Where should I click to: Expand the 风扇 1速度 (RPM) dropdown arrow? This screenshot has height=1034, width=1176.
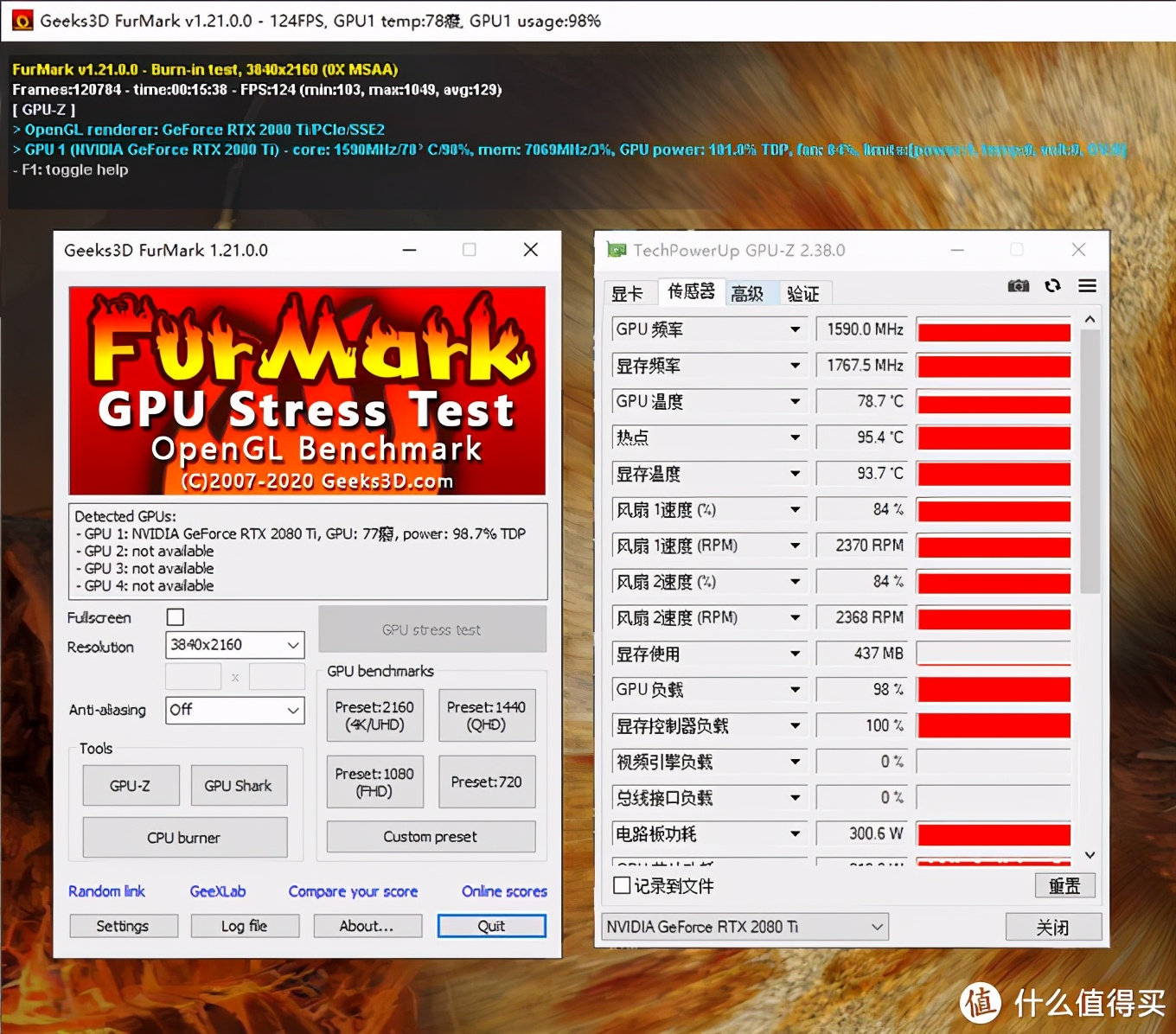point(795,546)
